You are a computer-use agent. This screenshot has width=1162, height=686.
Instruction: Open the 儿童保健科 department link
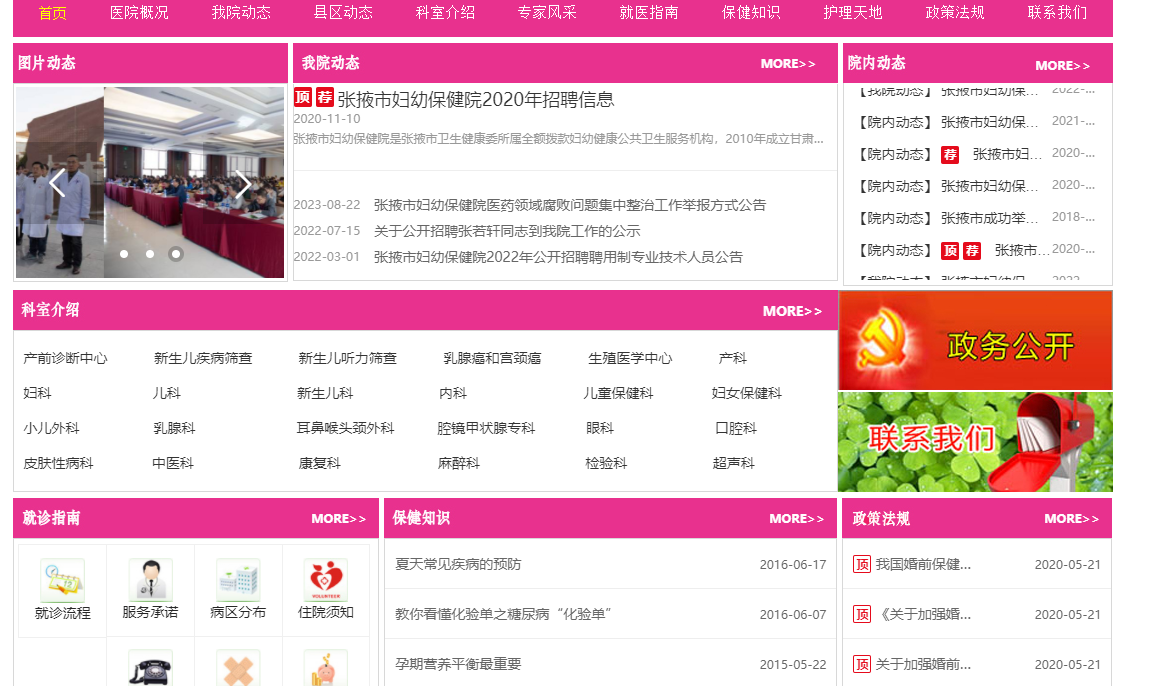[618, 393]
